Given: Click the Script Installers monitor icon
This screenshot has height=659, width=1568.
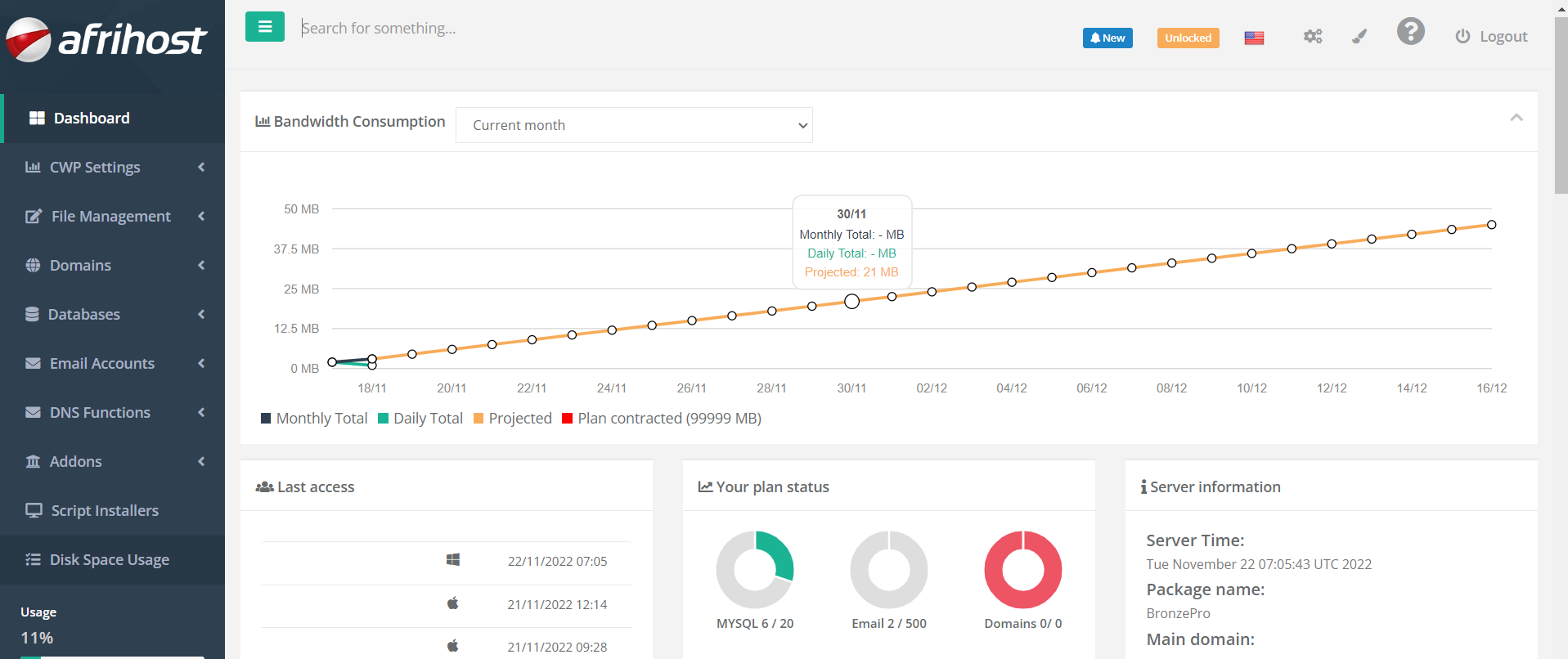Looking at the screenshot, I should coord(34,510).
